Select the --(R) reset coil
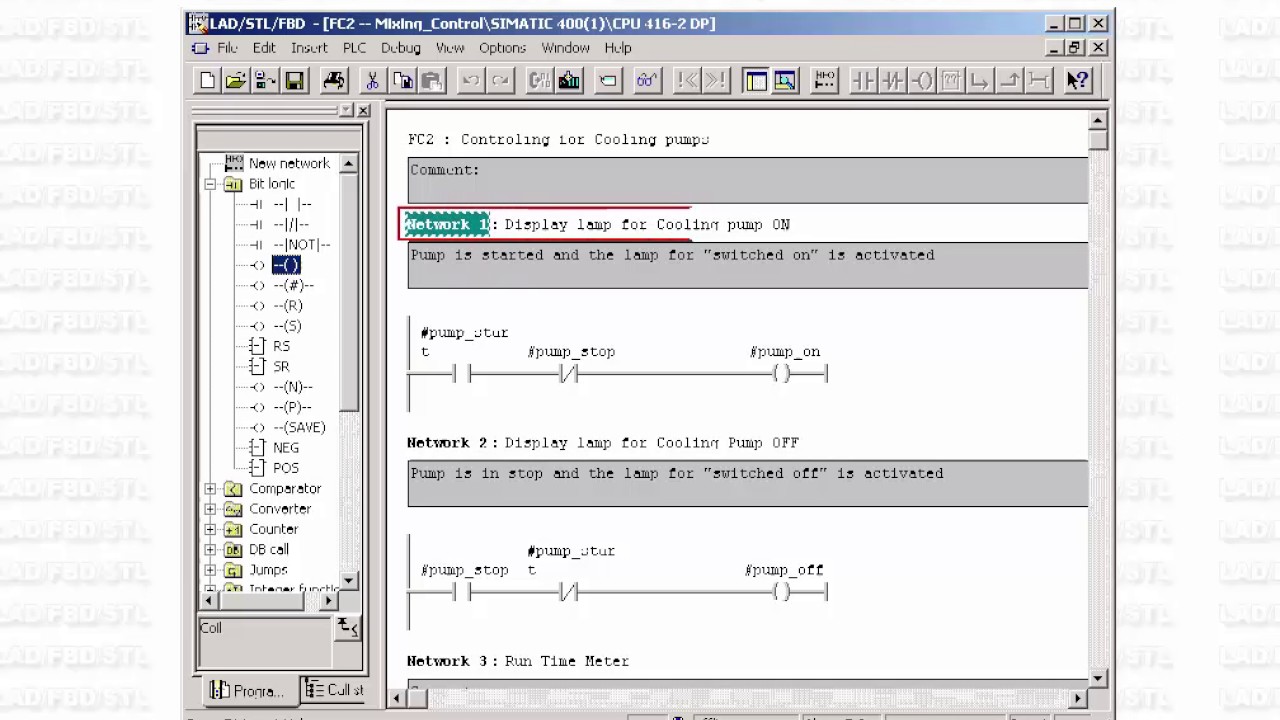This screenshot has width=1280, height=720. pyautogui.click(x=288, y=306)
